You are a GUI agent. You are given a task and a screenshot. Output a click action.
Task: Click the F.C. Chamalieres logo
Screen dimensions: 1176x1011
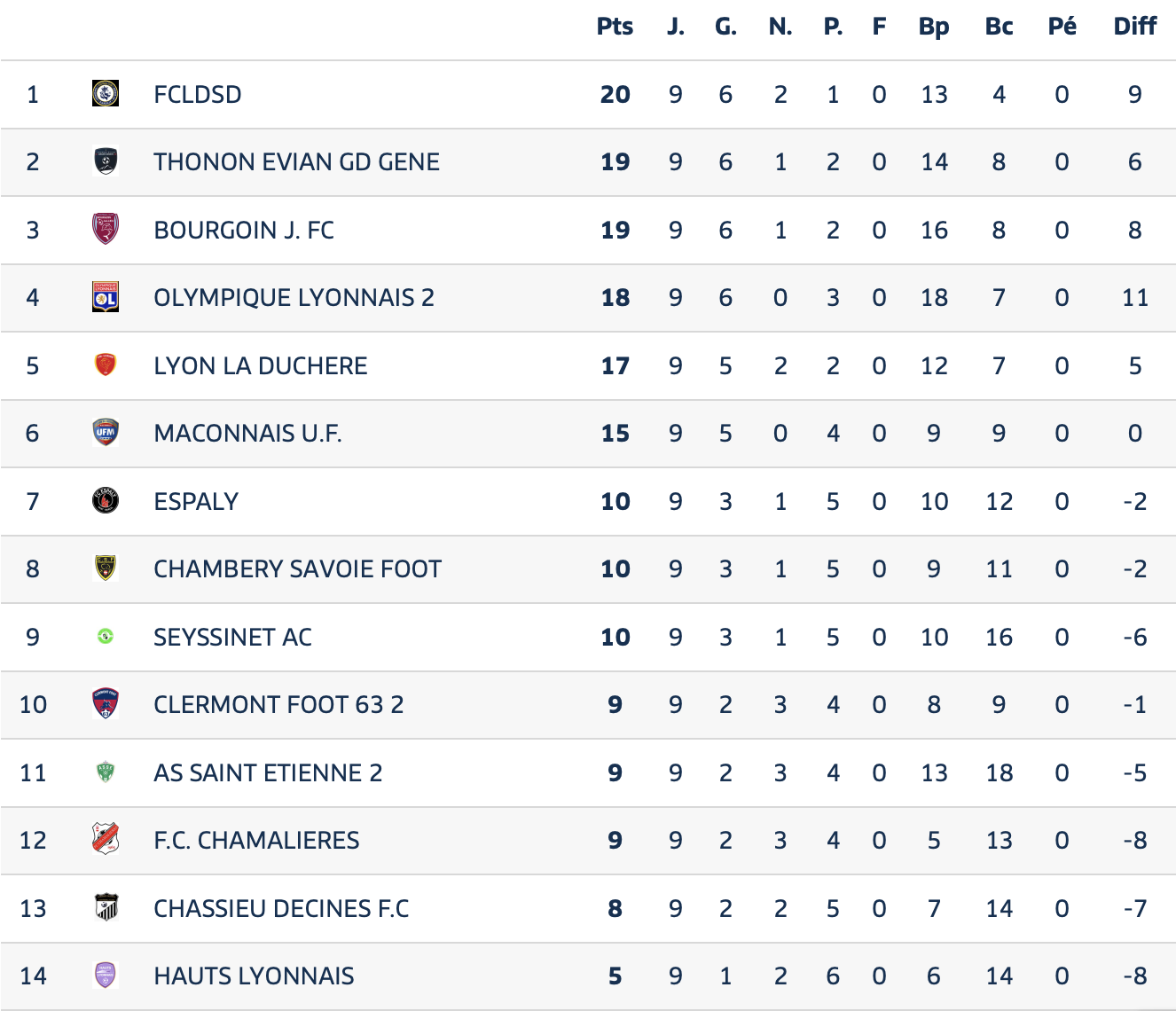click(106, 839)
